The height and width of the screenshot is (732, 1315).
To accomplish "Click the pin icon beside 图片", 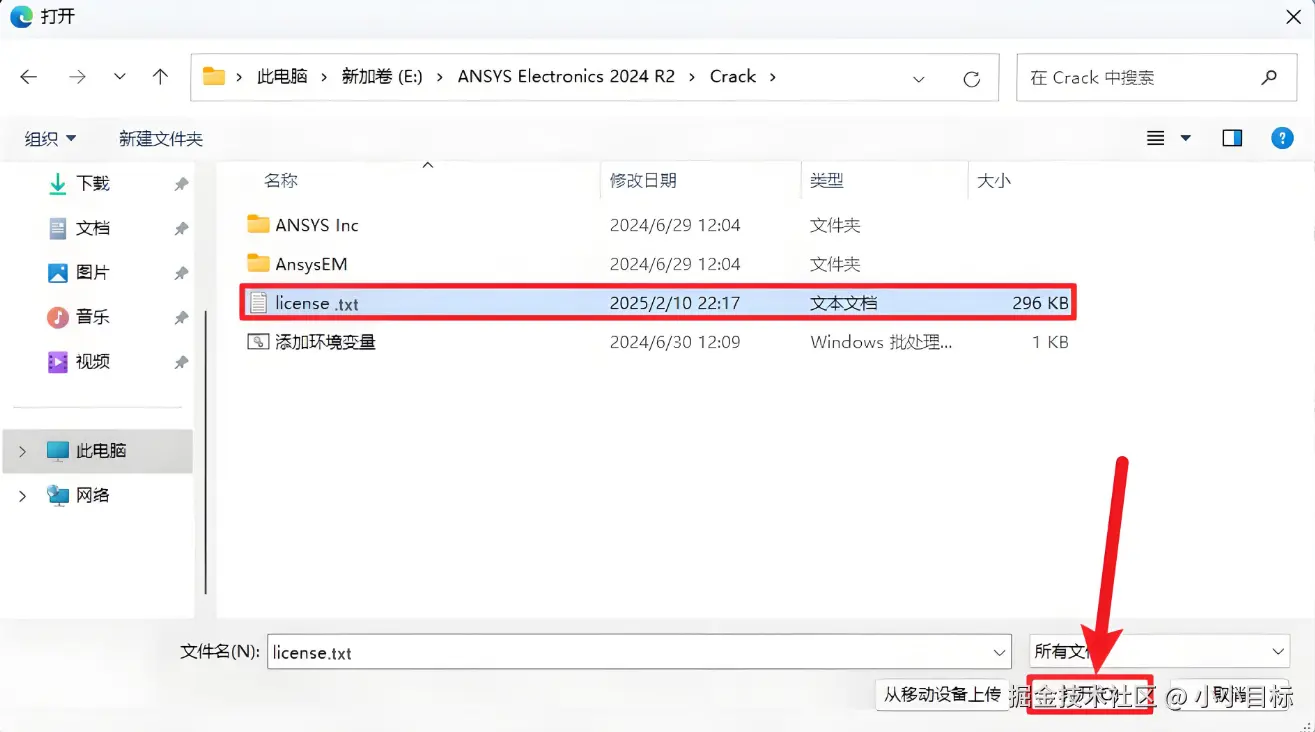I will (x=181, y=273).
